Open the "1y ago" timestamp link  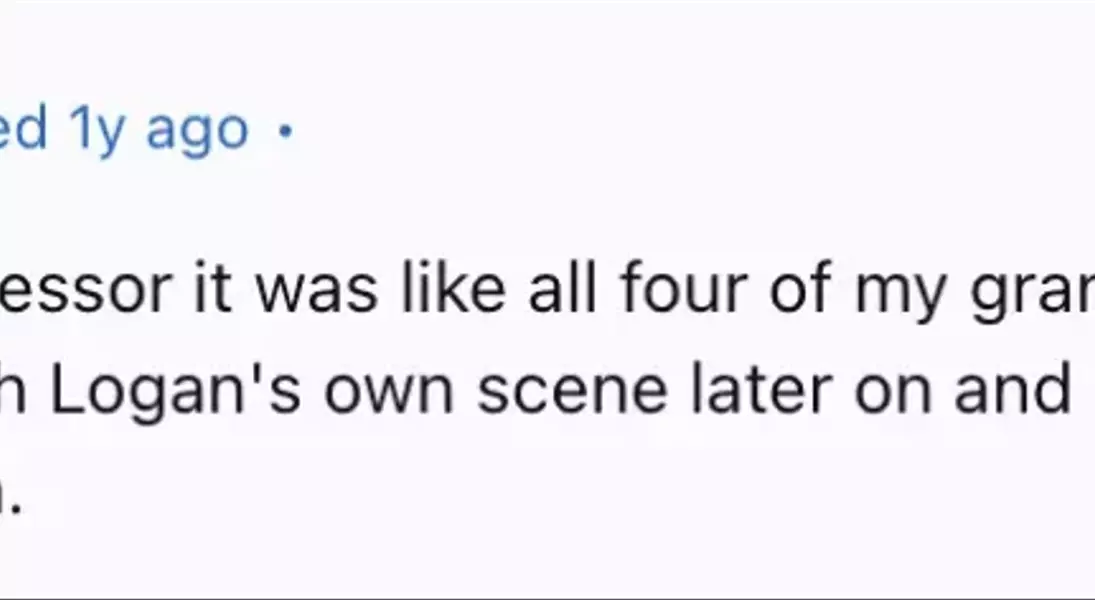159,130
